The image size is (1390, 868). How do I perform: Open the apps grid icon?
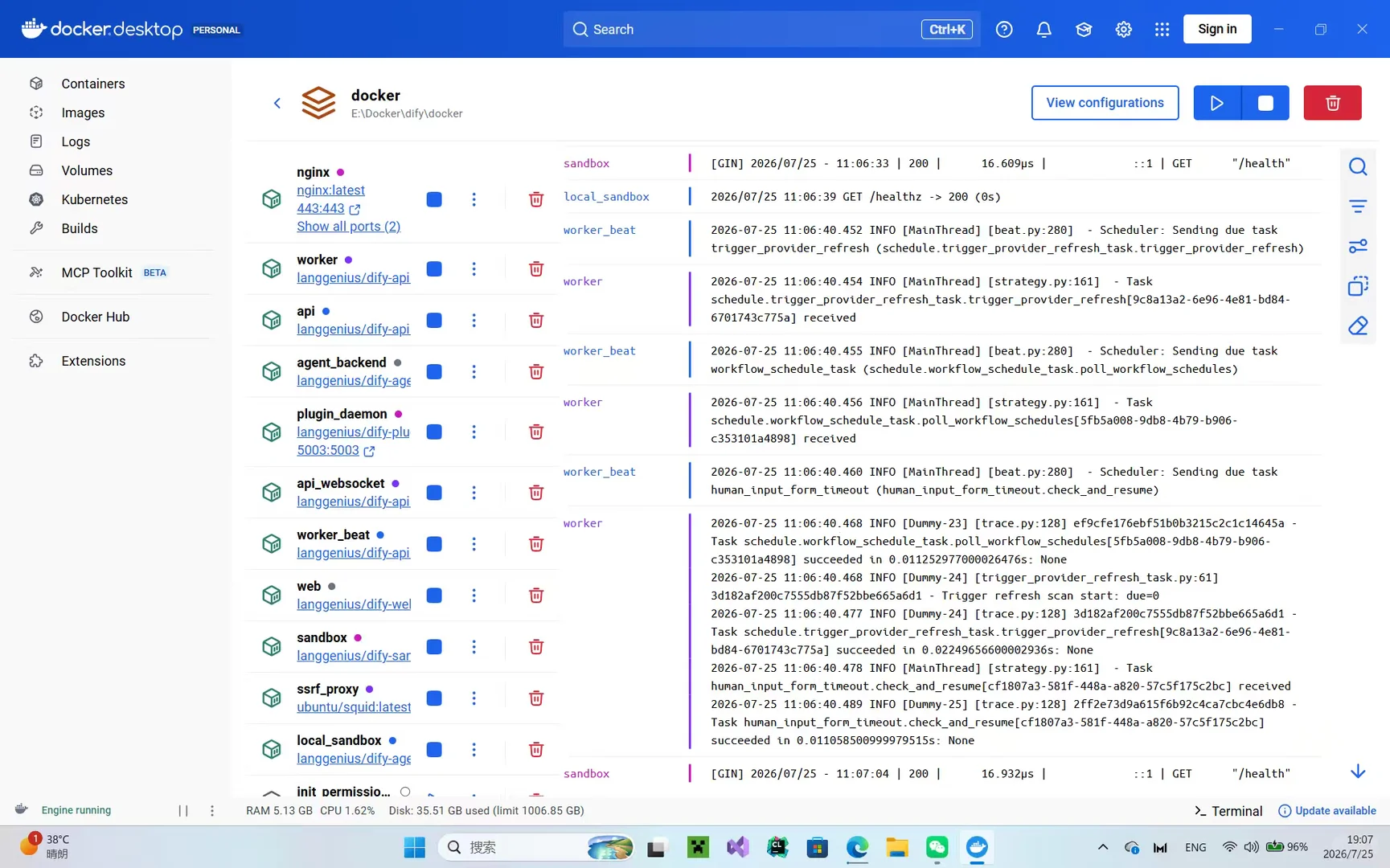click(1162, 30)
